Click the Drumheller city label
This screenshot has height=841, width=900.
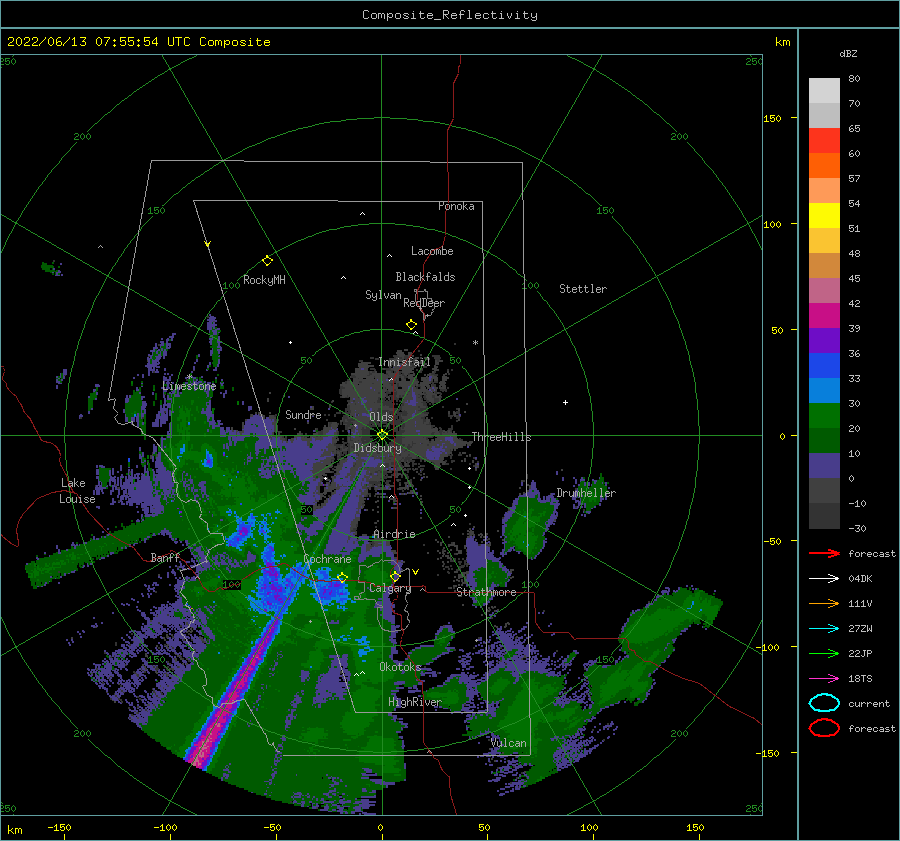click(x=586, y=493)
